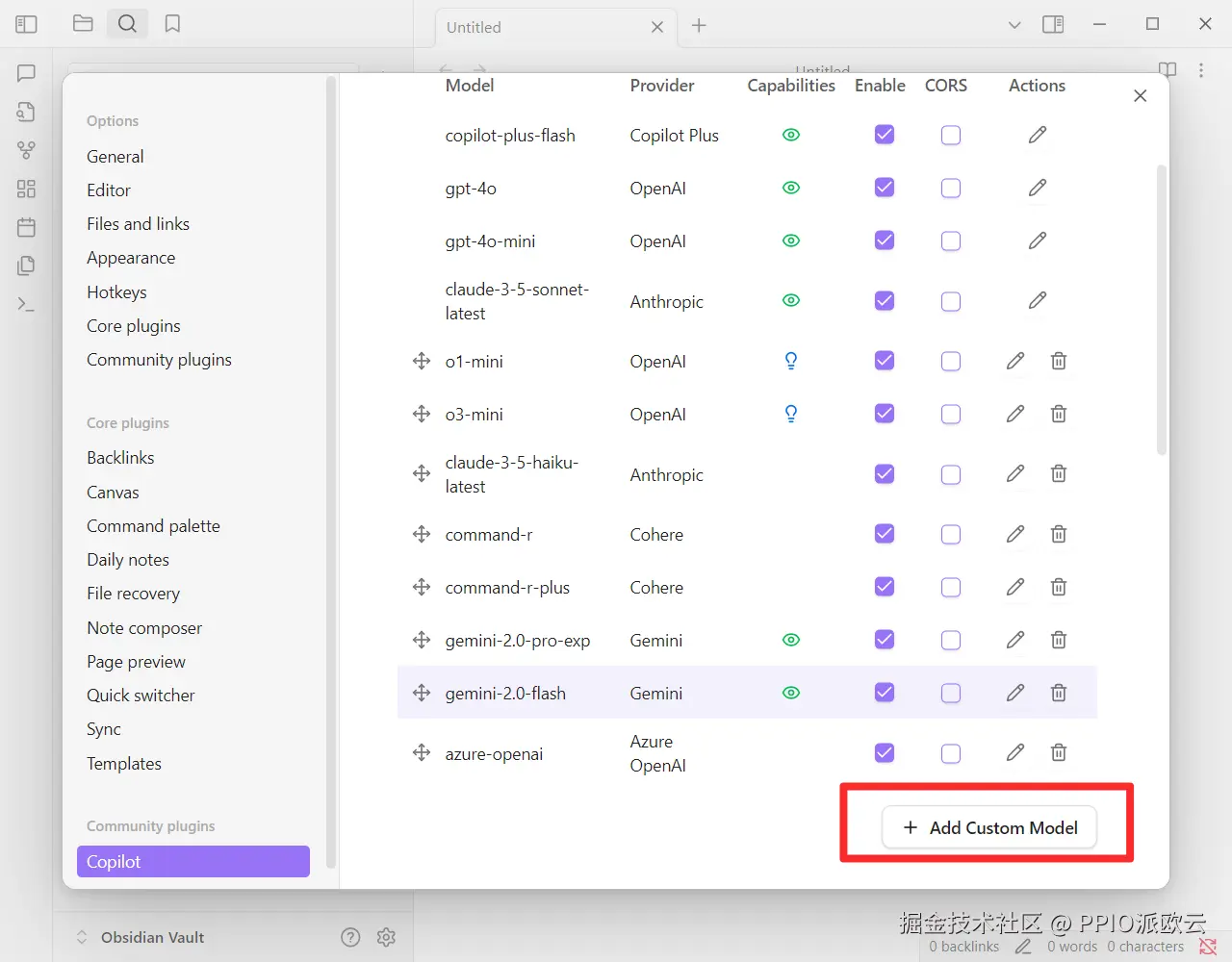
Task: Select the Untitled tab
Action: click(x=555, y=27)
